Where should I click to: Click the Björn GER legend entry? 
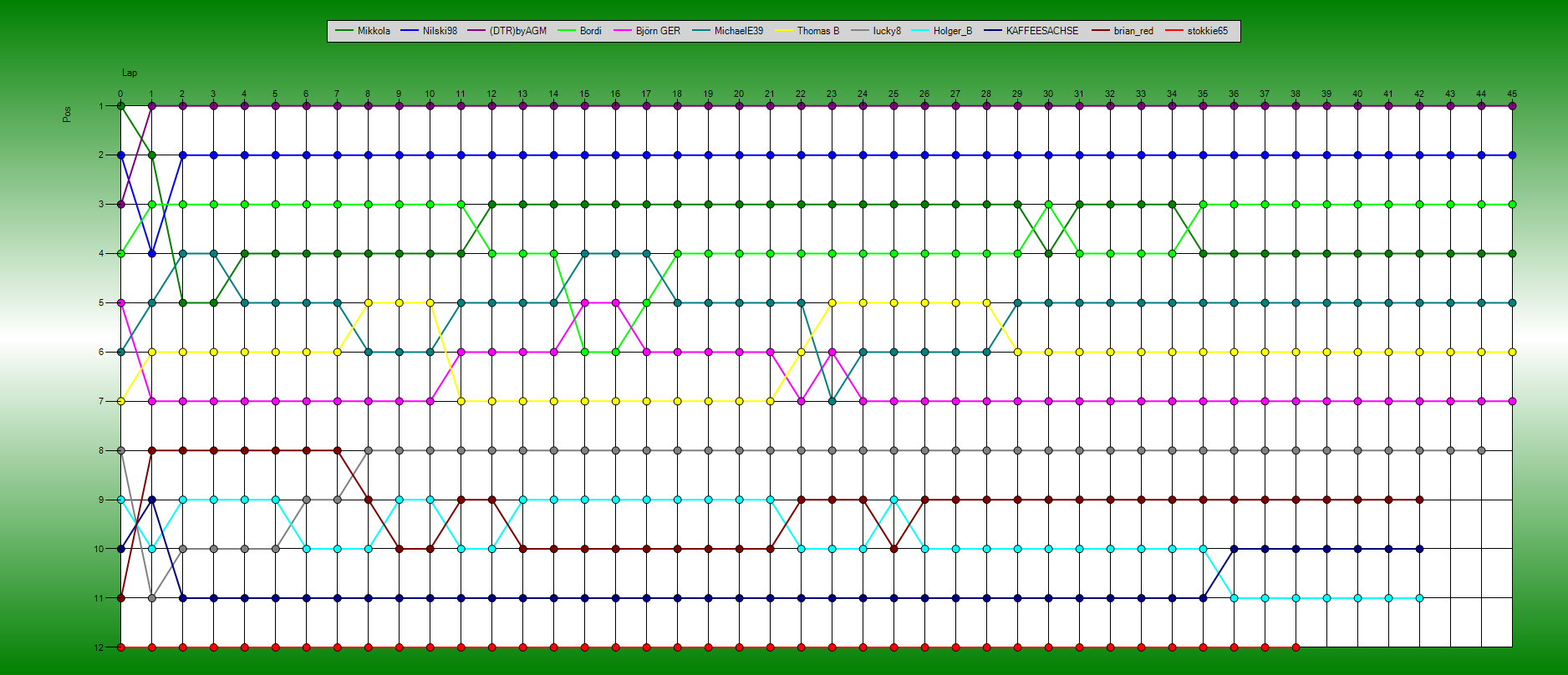click(657, 31)
